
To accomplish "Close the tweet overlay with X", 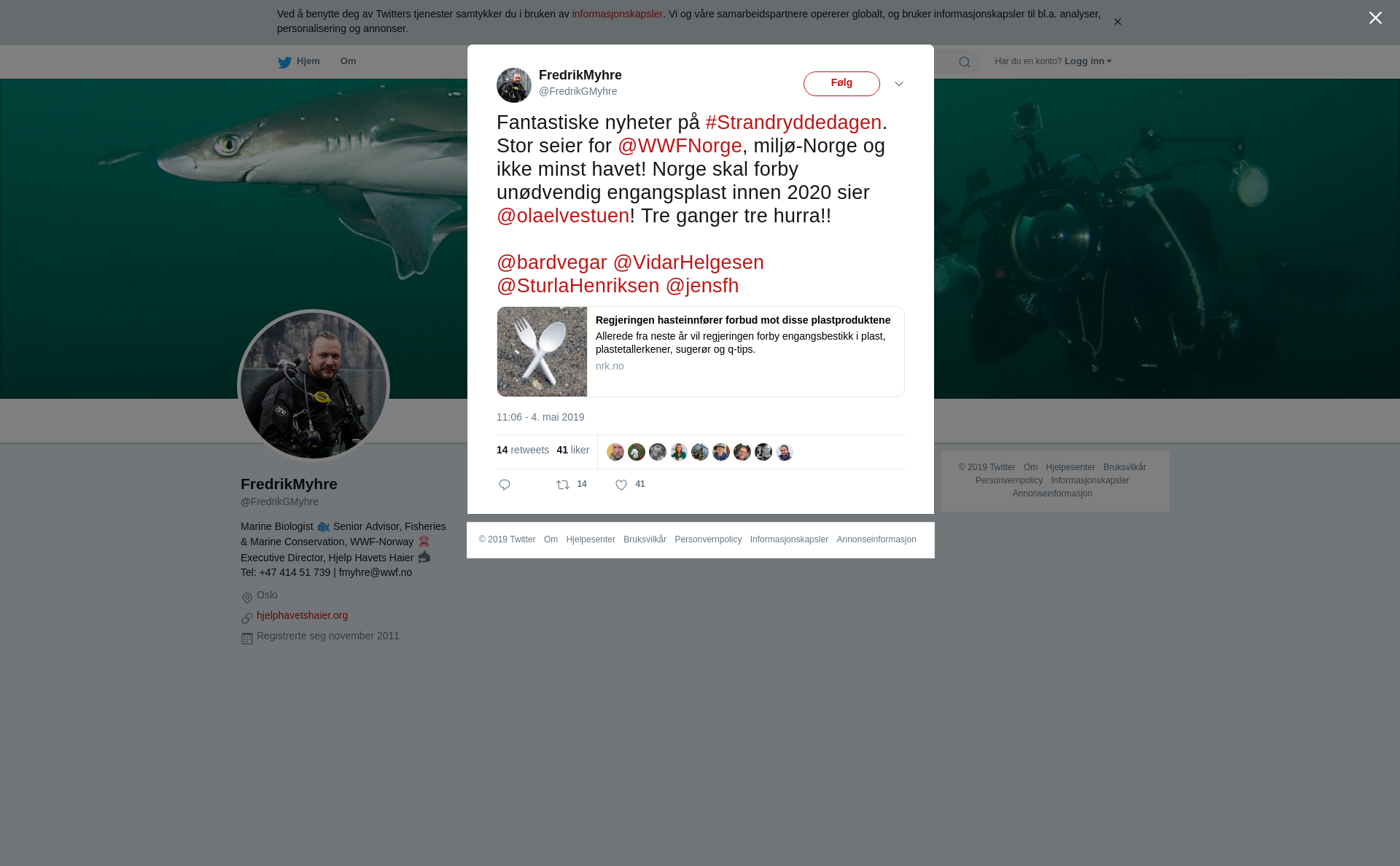I will [1375, 18].
